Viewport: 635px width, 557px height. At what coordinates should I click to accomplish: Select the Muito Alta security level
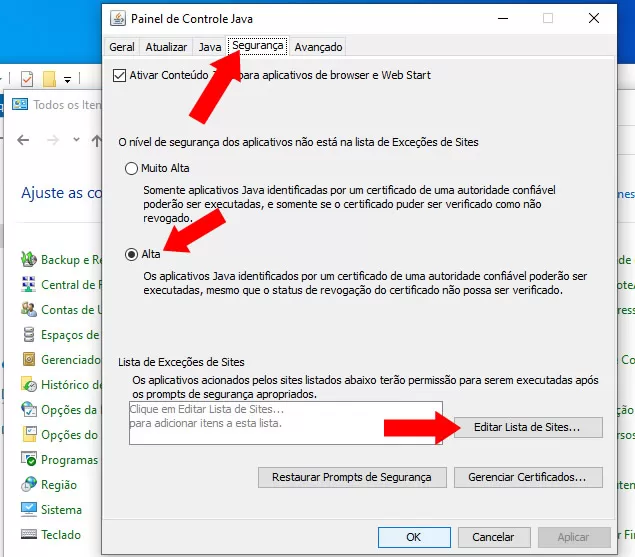coord(131,168)
